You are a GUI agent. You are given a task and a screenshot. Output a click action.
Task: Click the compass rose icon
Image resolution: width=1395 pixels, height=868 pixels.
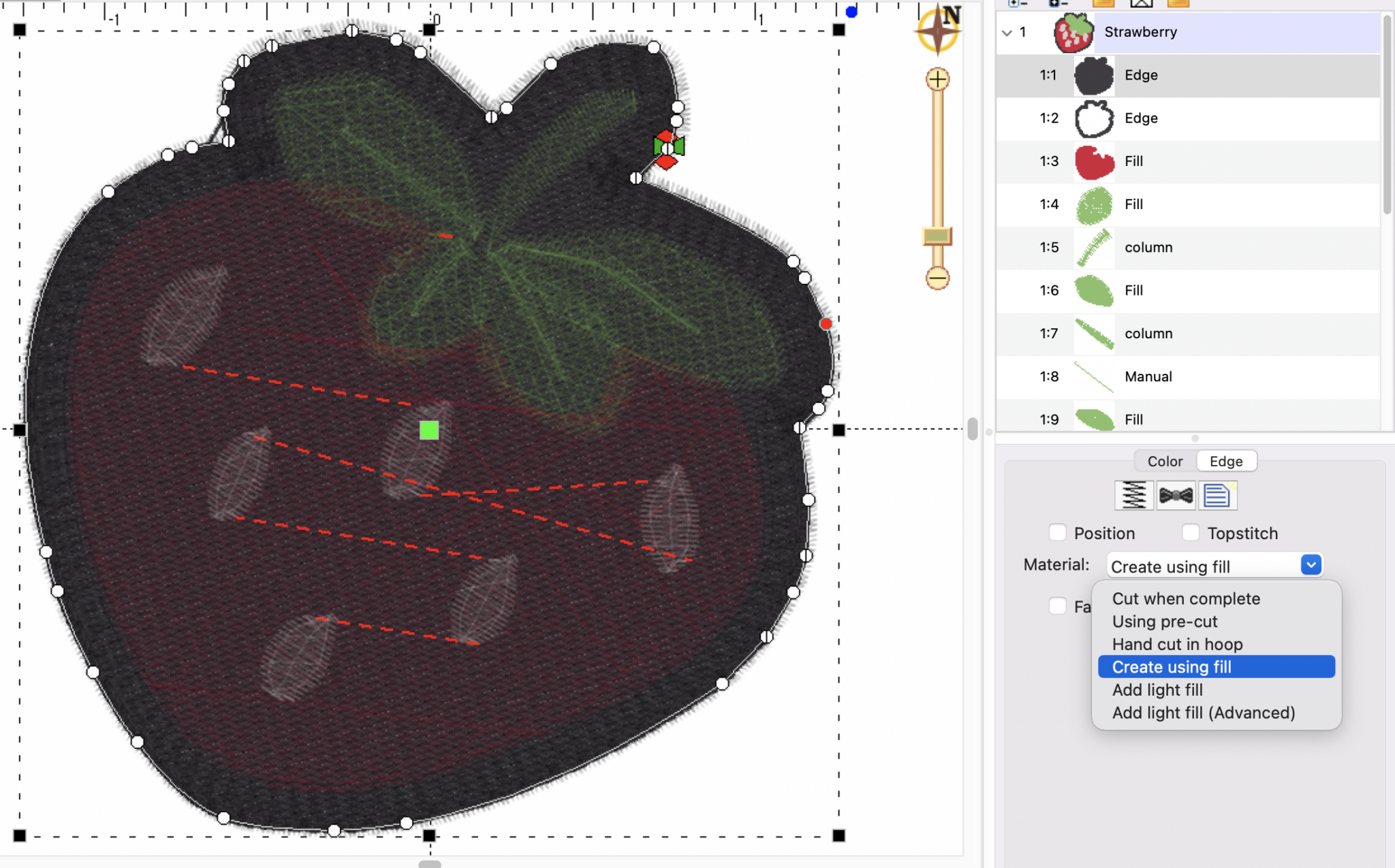939,29
